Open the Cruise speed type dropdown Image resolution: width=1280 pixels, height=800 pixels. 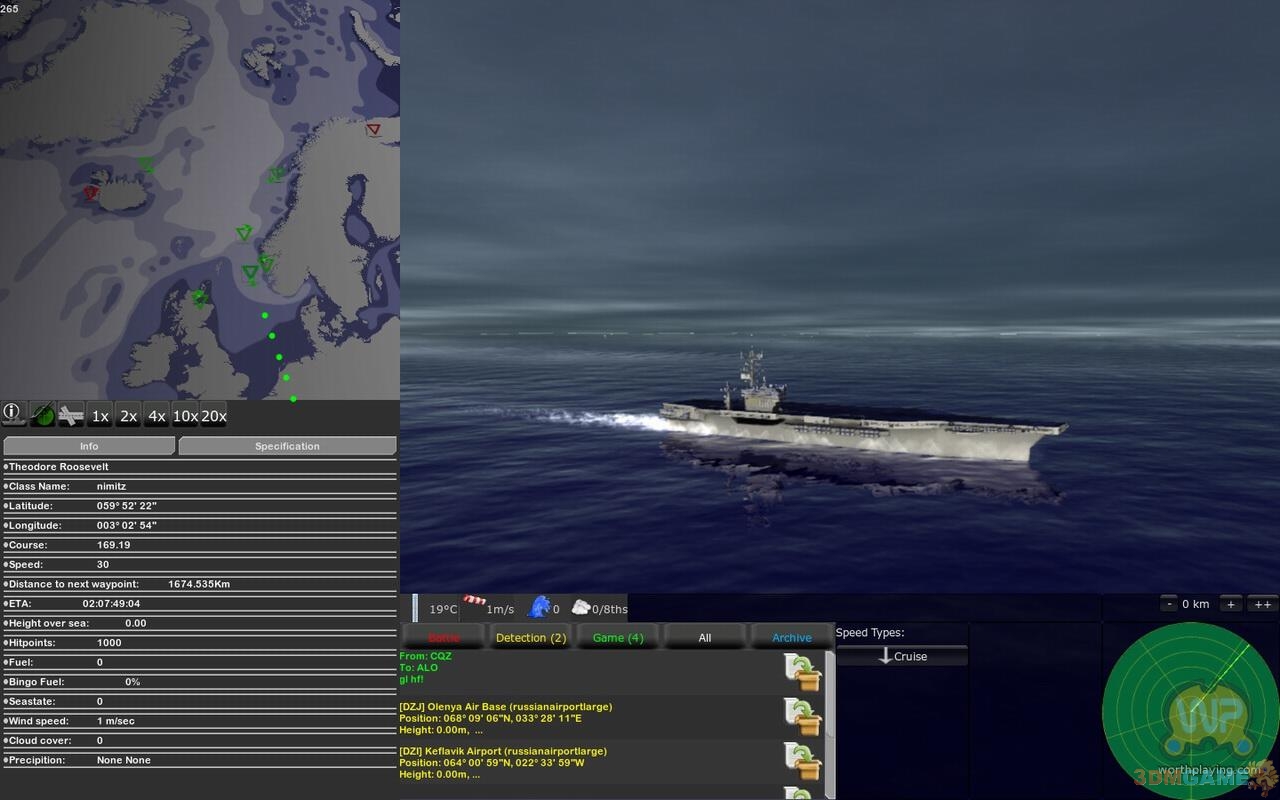tap(901, 656)
